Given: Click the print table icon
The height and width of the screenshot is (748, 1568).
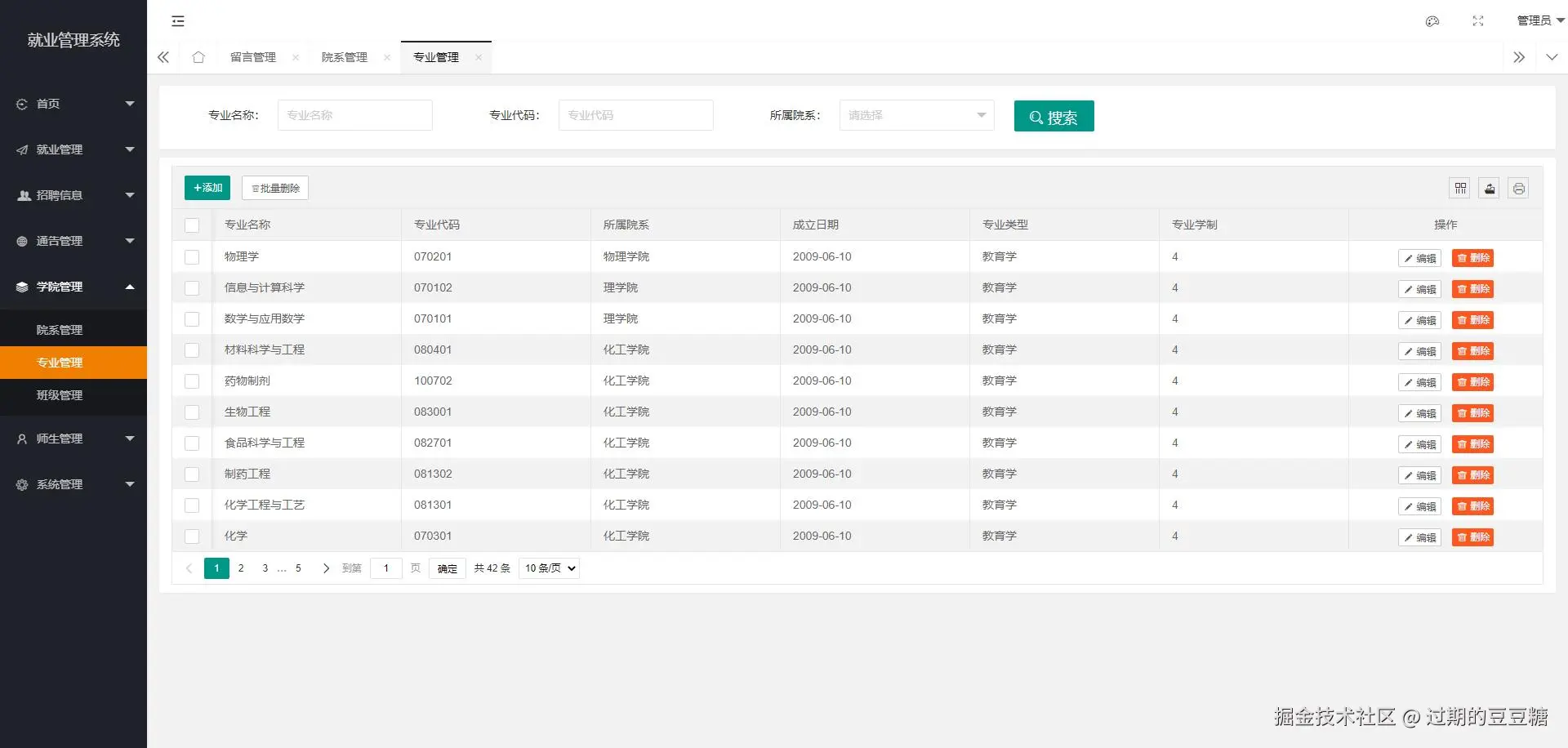Looking at the screenshot, I should tap(1518, 189).
